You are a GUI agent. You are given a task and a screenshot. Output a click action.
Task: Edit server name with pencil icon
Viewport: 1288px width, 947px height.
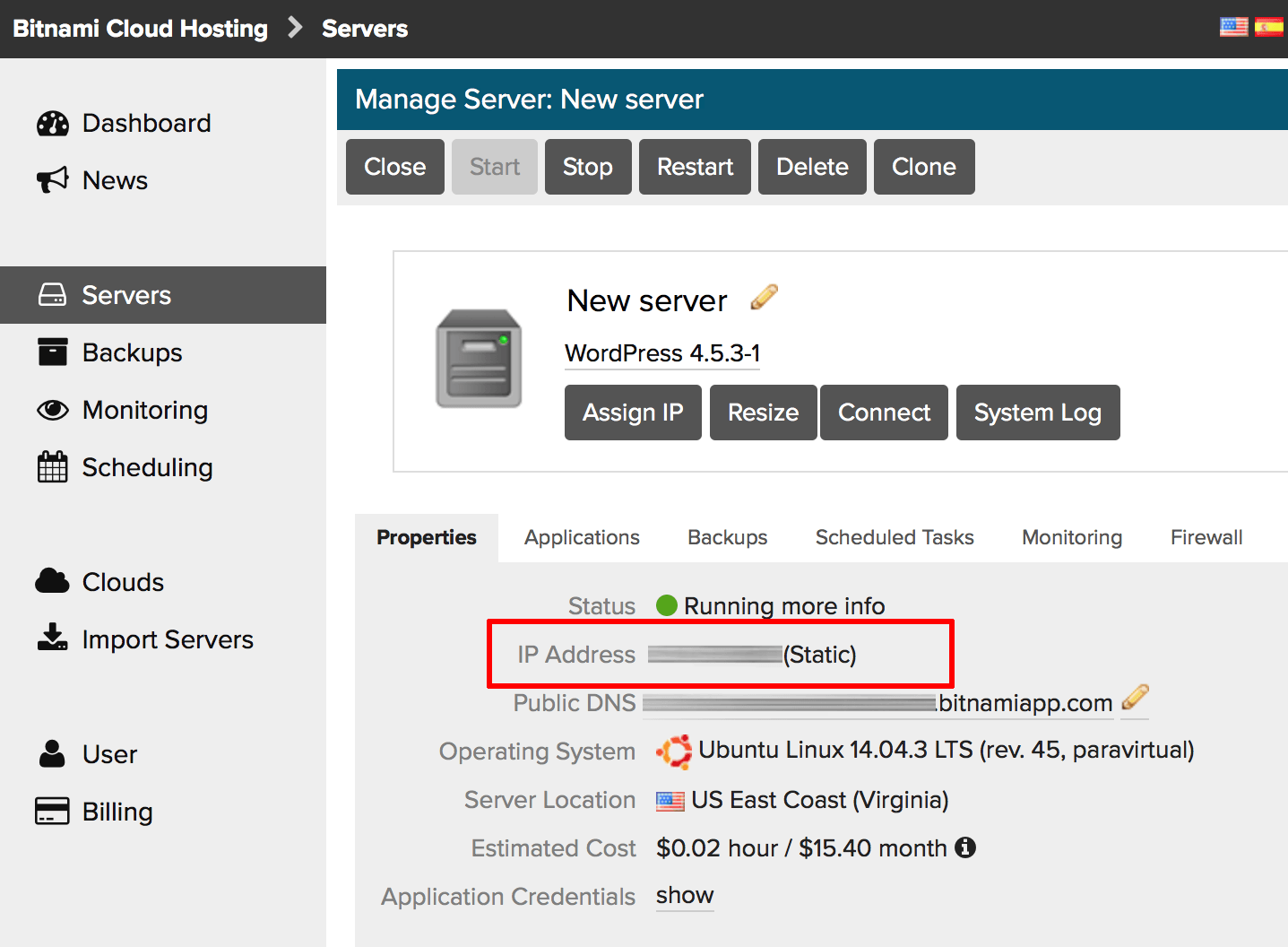(x=764, y=297)
